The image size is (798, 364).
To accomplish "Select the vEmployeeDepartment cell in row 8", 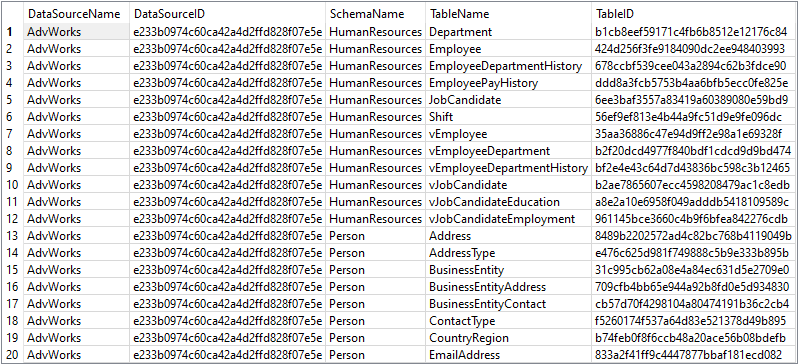I will point(508,151).
